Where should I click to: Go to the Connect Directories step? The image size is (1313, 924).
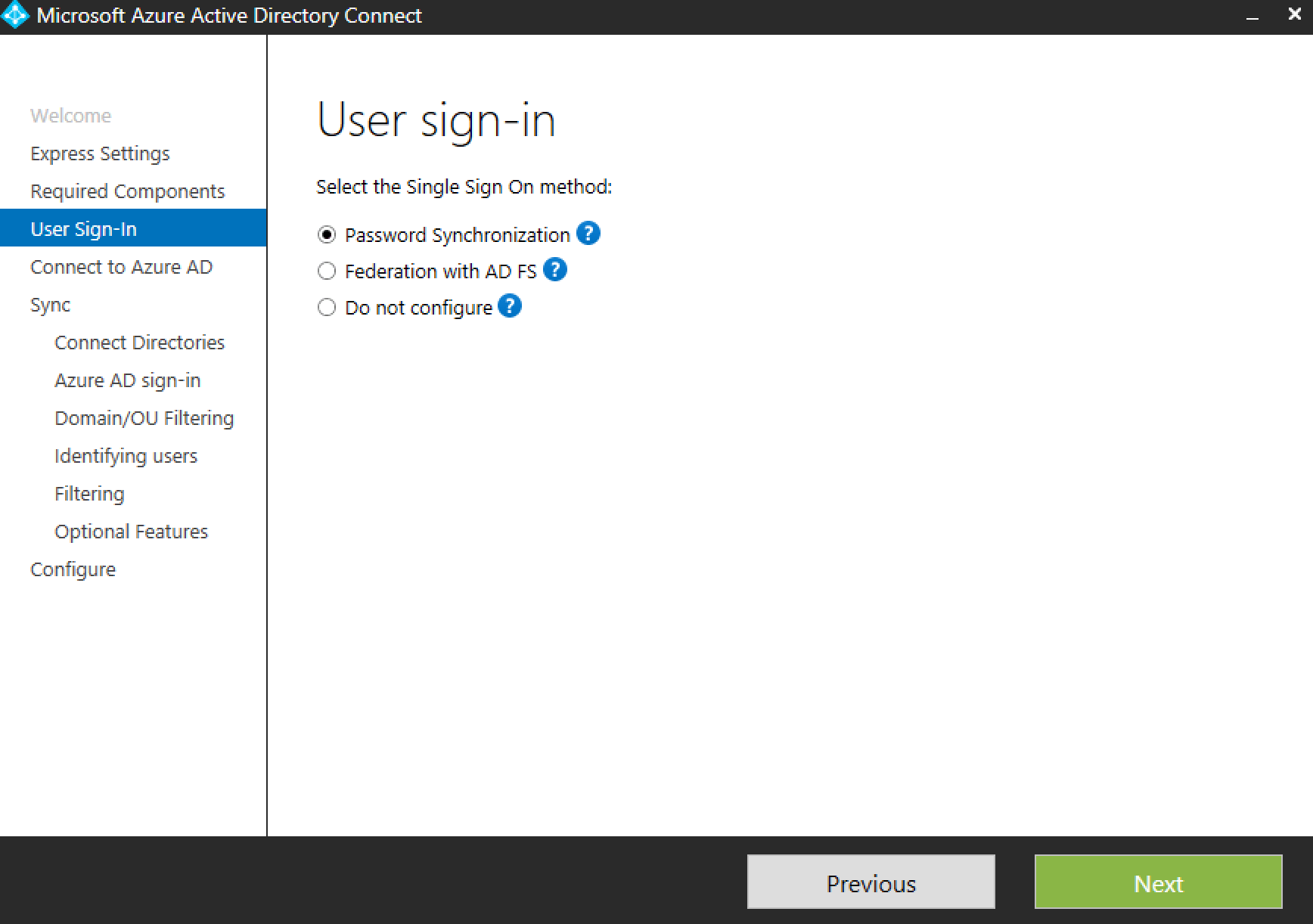coord(139,342)
